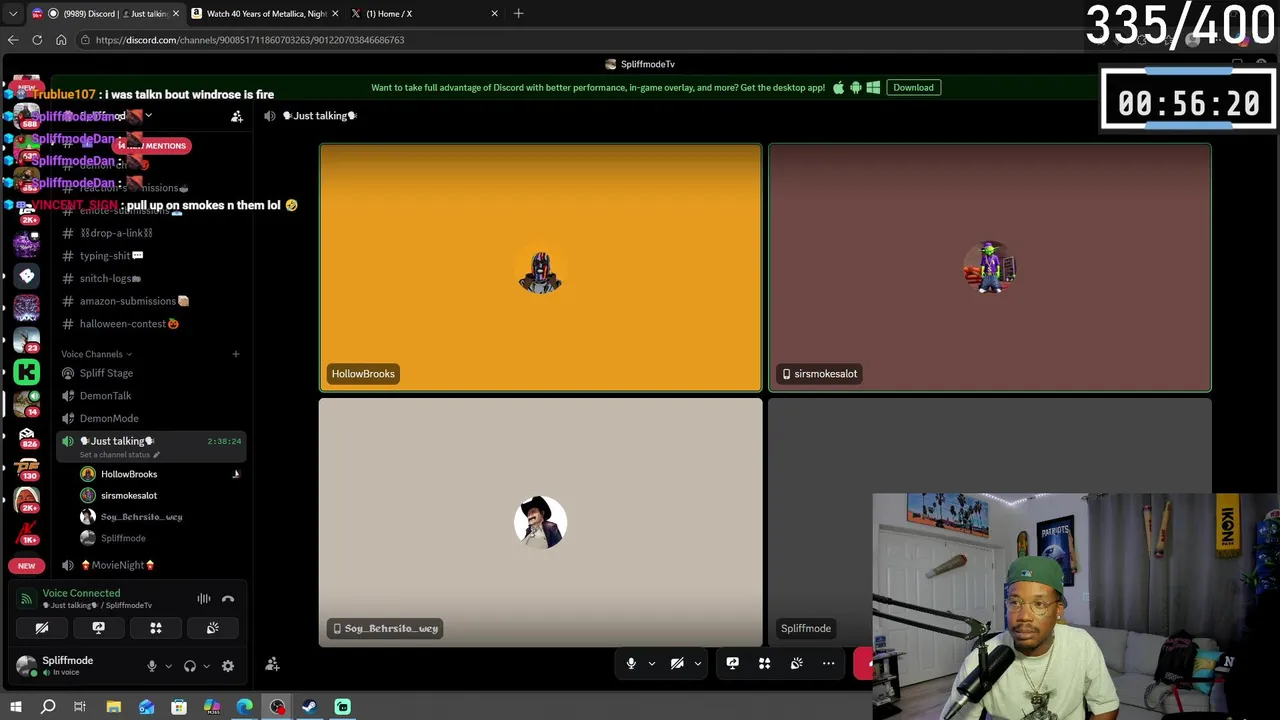This screenshot has height=720, width=1280.
Task: Switch to Discord browser tab
Action: coord(104,14)
